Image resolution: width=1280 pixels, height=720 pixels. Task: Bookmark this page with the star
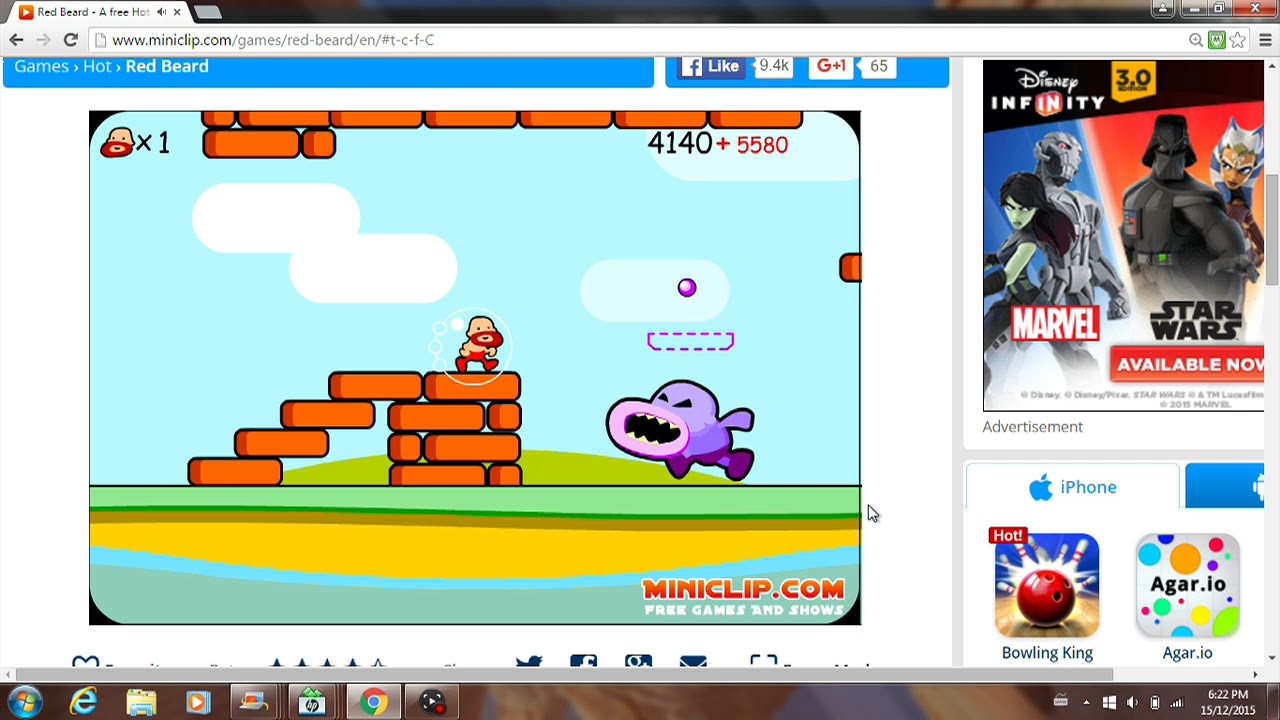[x=1238, y=40]
